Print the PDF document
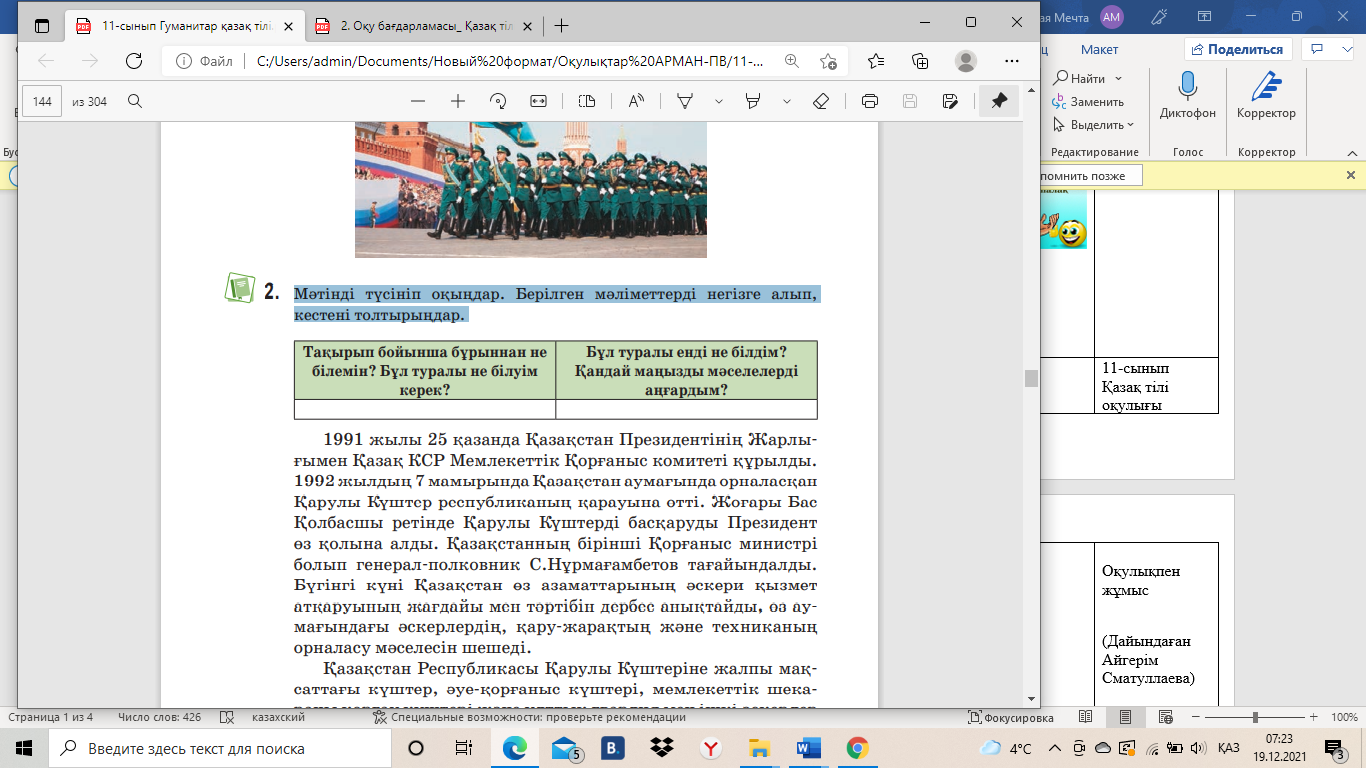The height and width of the screenshot is (768, 1366). [x=870, y=101]
